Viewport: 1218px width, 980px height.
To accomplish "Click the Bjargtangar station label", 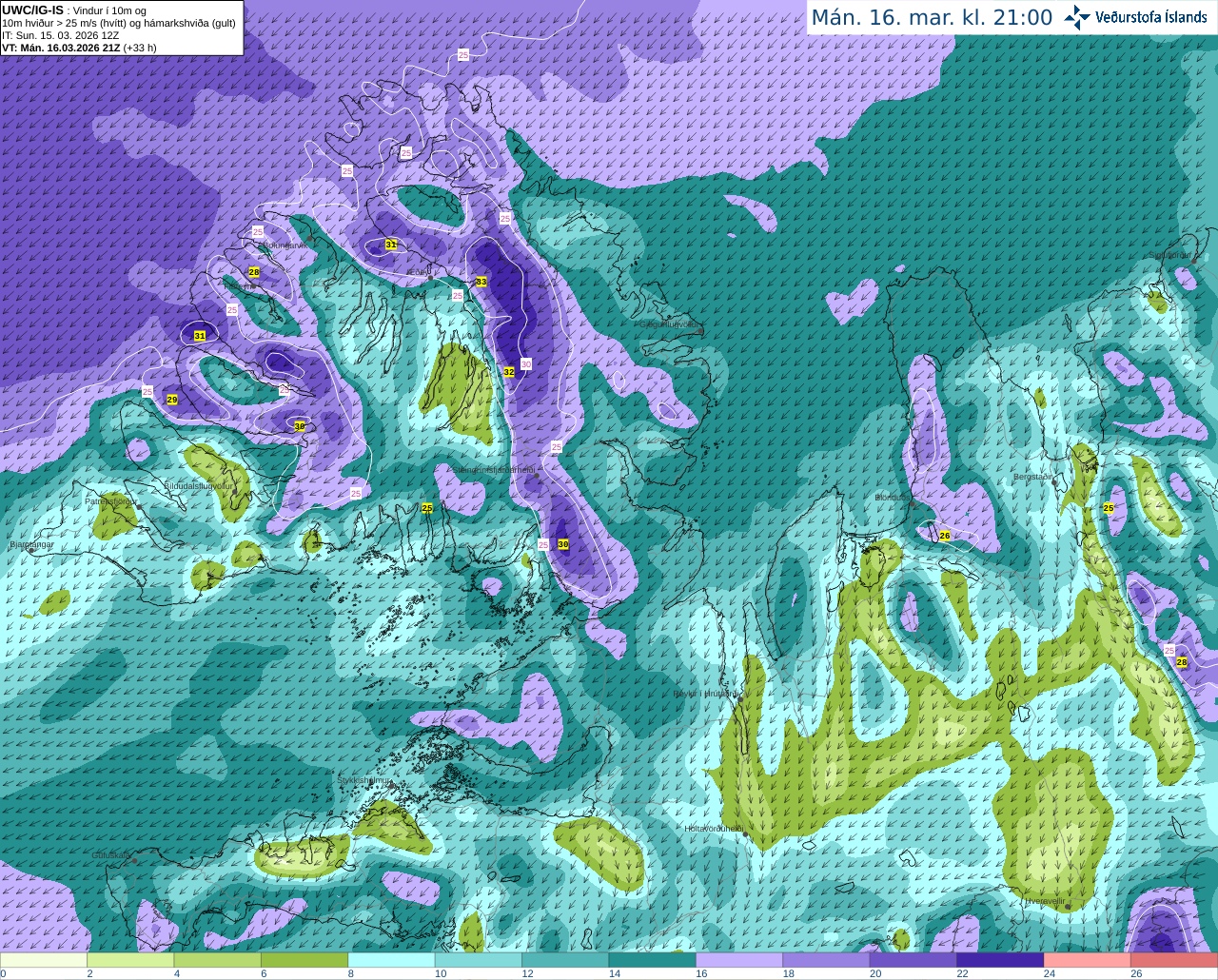I will (31, 545).
